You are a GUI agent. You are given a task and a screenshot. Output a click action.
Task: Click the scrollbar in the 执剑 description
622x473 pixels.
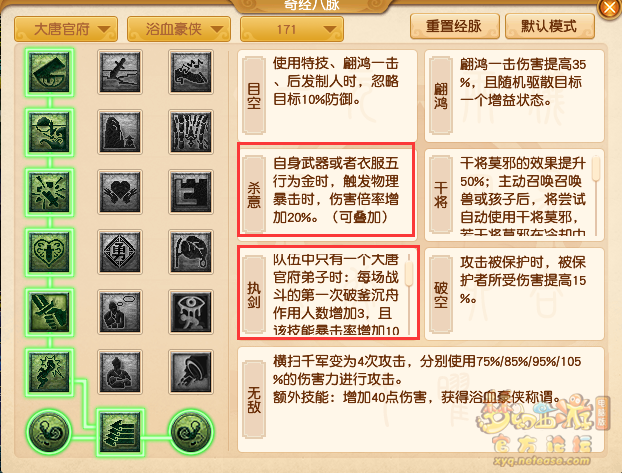point(409,272)
